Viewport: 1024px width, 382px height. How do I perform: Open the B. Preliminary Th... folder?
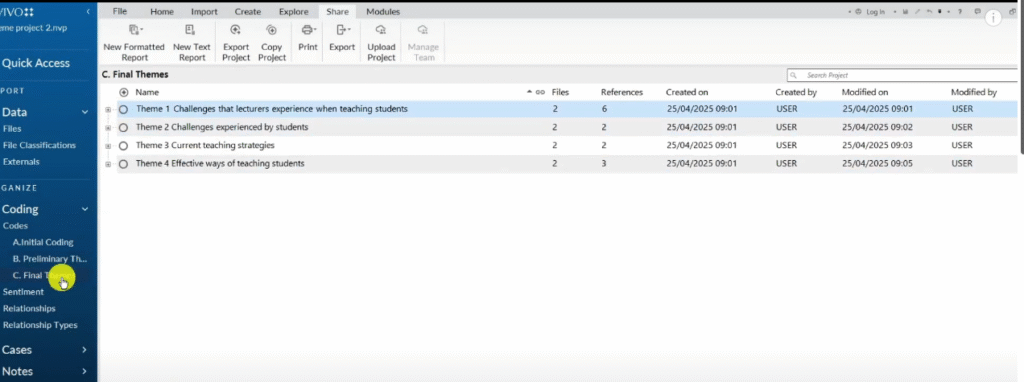[50, 259]
